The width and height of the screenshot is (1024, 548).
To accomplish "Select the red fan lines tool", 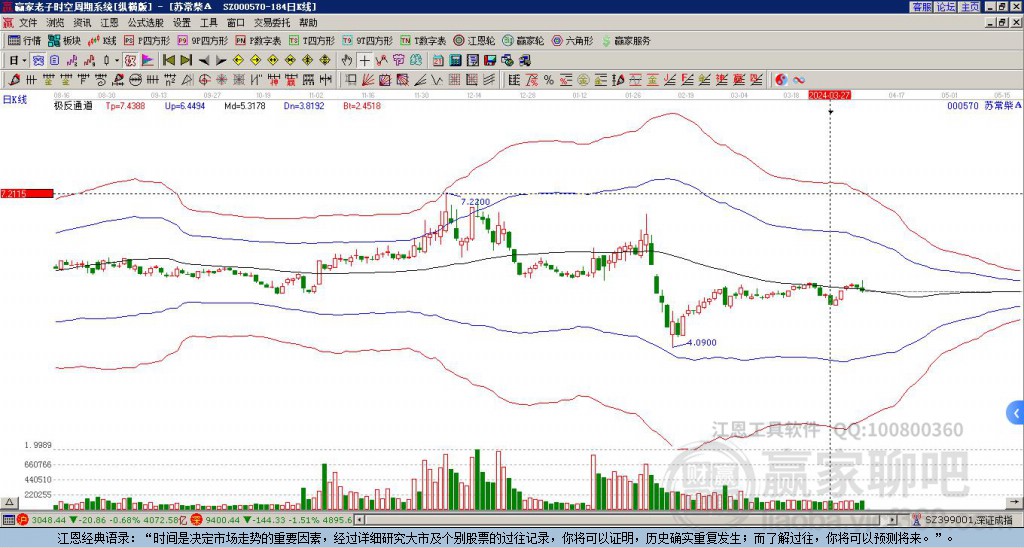I will 368,80.
